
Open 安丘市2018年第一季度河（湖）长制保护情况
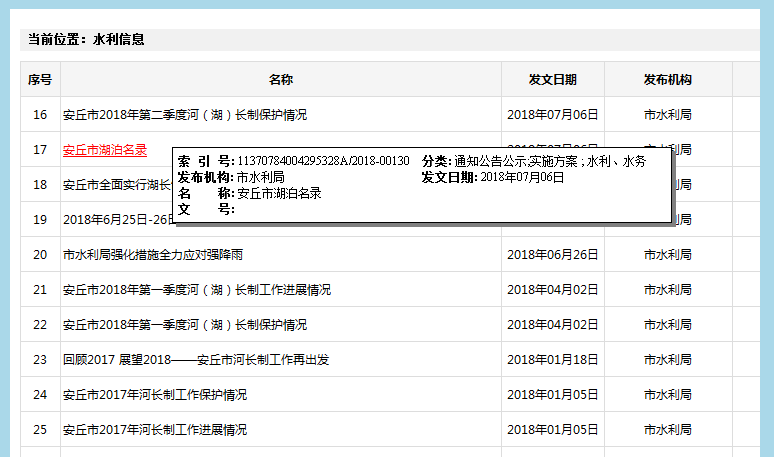(x=185, y=325)
